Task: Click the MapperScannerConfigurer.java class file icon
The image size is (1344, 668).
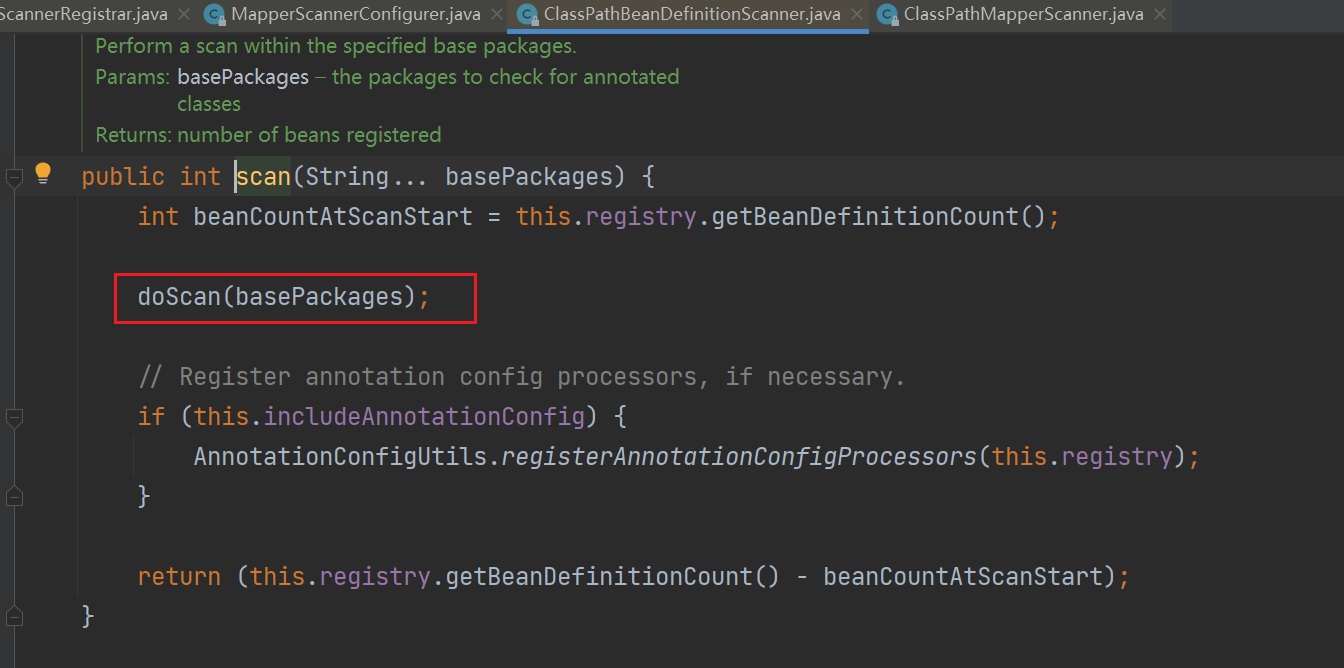Action: (214, 14)
